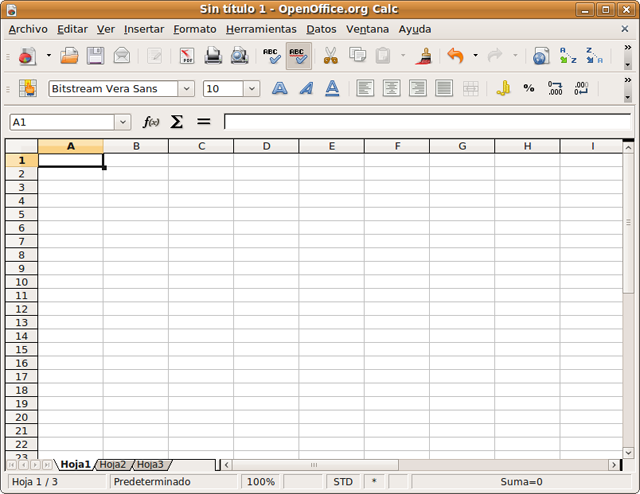The image size is (640, 494).
Task: Select row 10 header
Action: coord(21,282)
